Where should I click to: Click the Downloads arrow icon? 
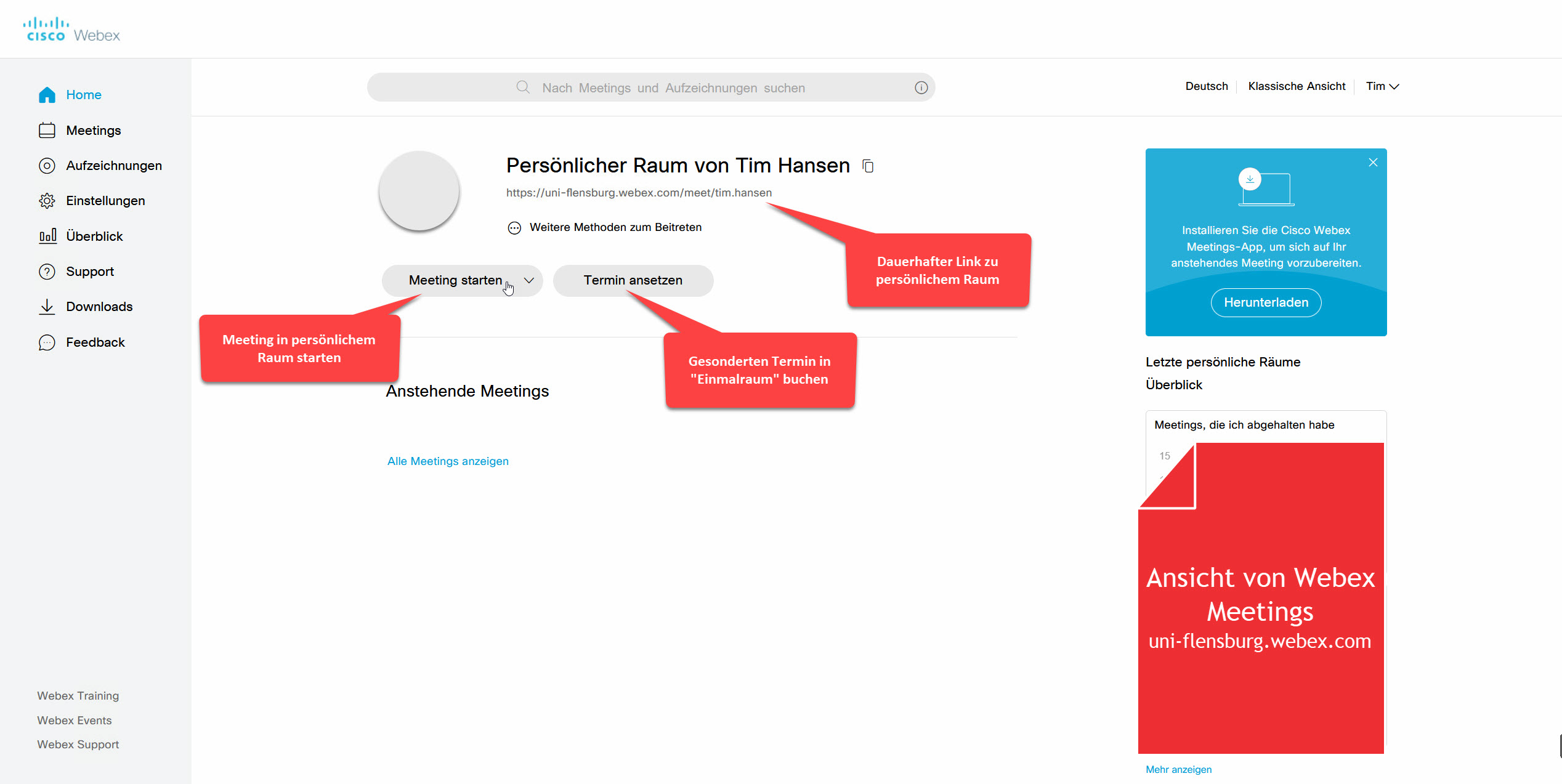(x=47, y=307)
